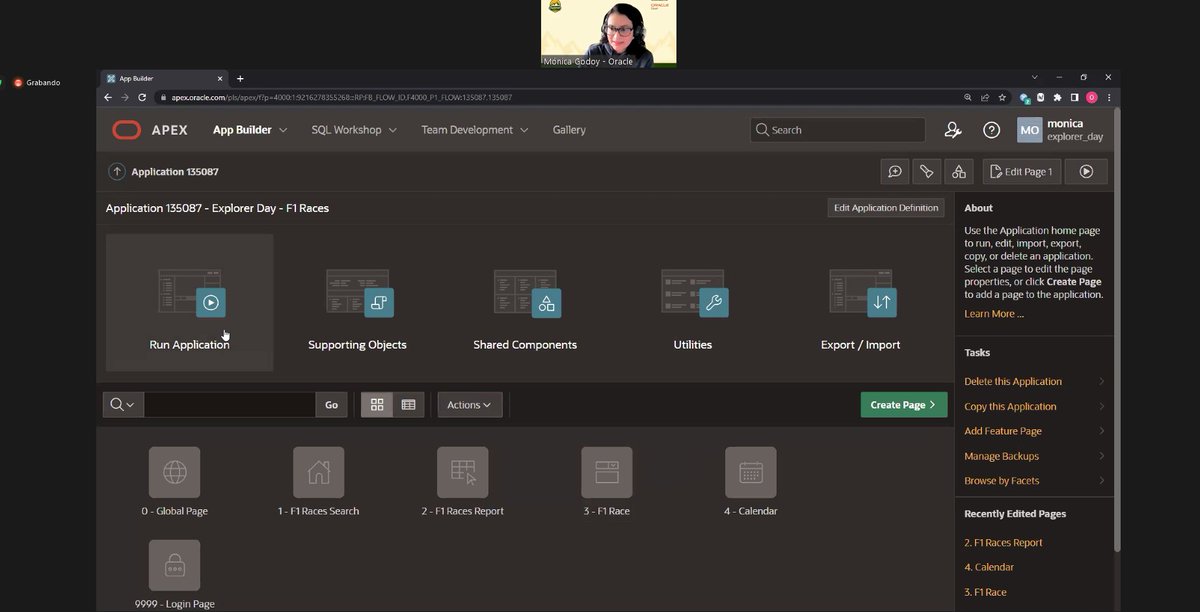Share this page icon in address bar
Viewport: 1200px width, 612px height.
984,97
